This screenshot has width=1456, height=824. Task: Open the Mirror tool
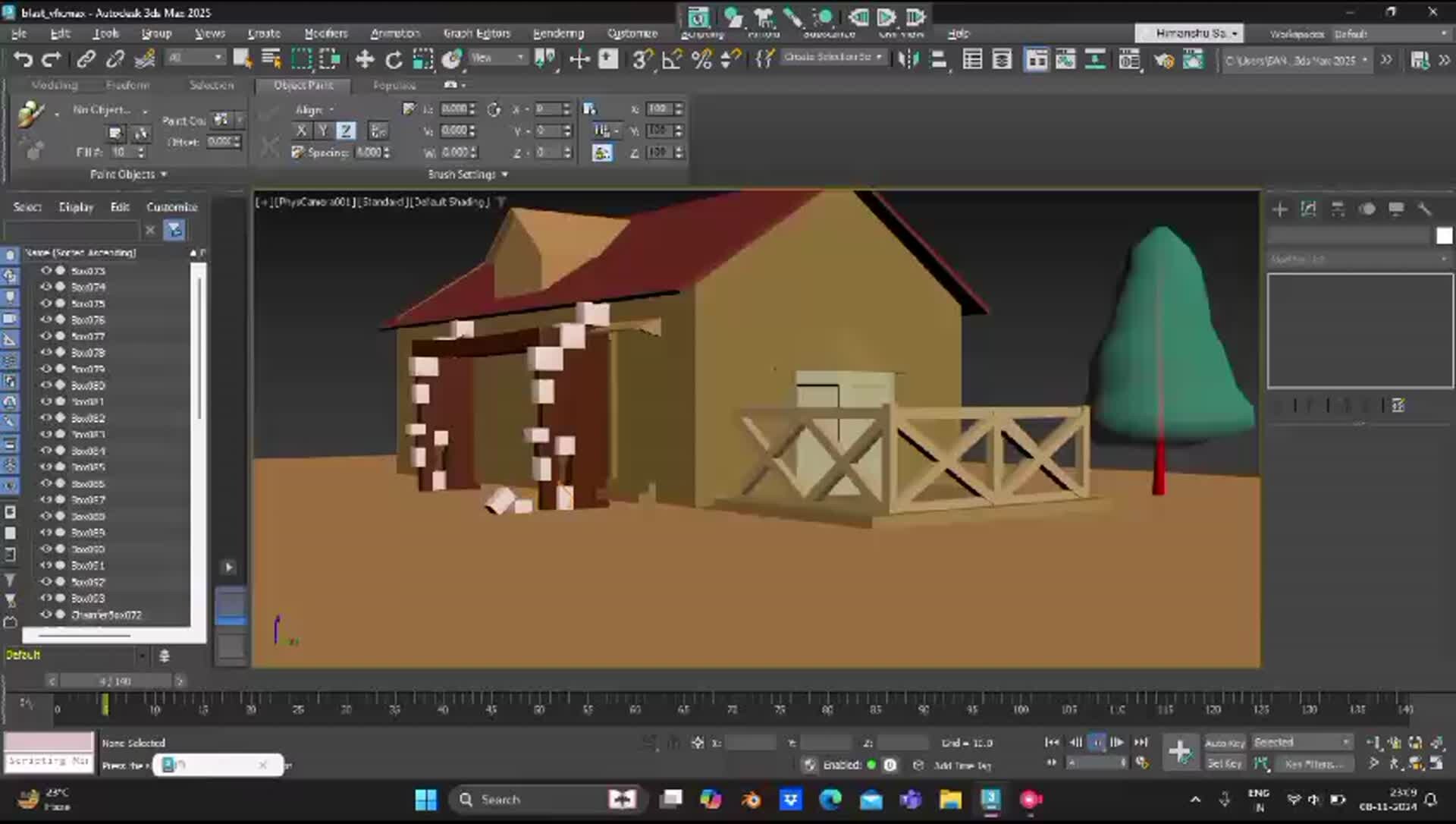click(908, 59)
